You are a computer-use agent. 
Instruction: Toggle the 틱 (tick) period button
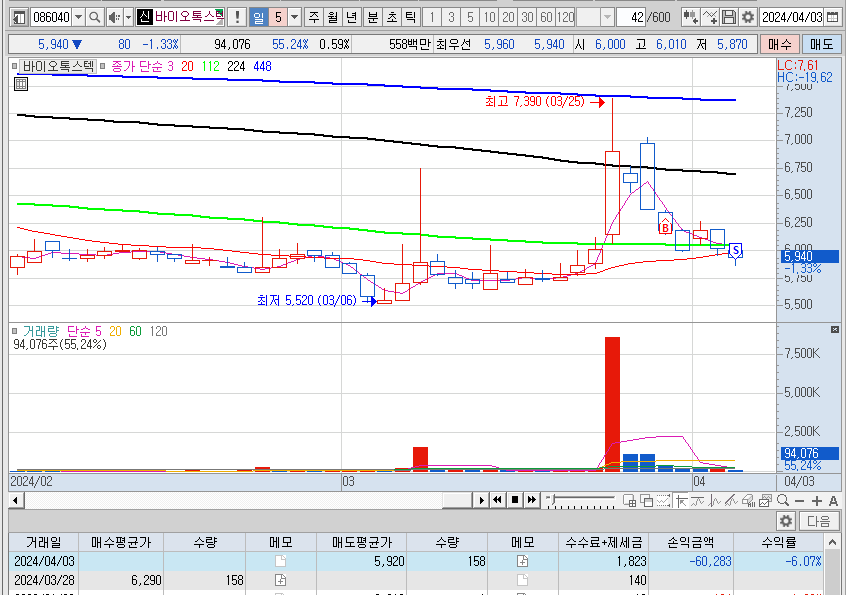411,17
